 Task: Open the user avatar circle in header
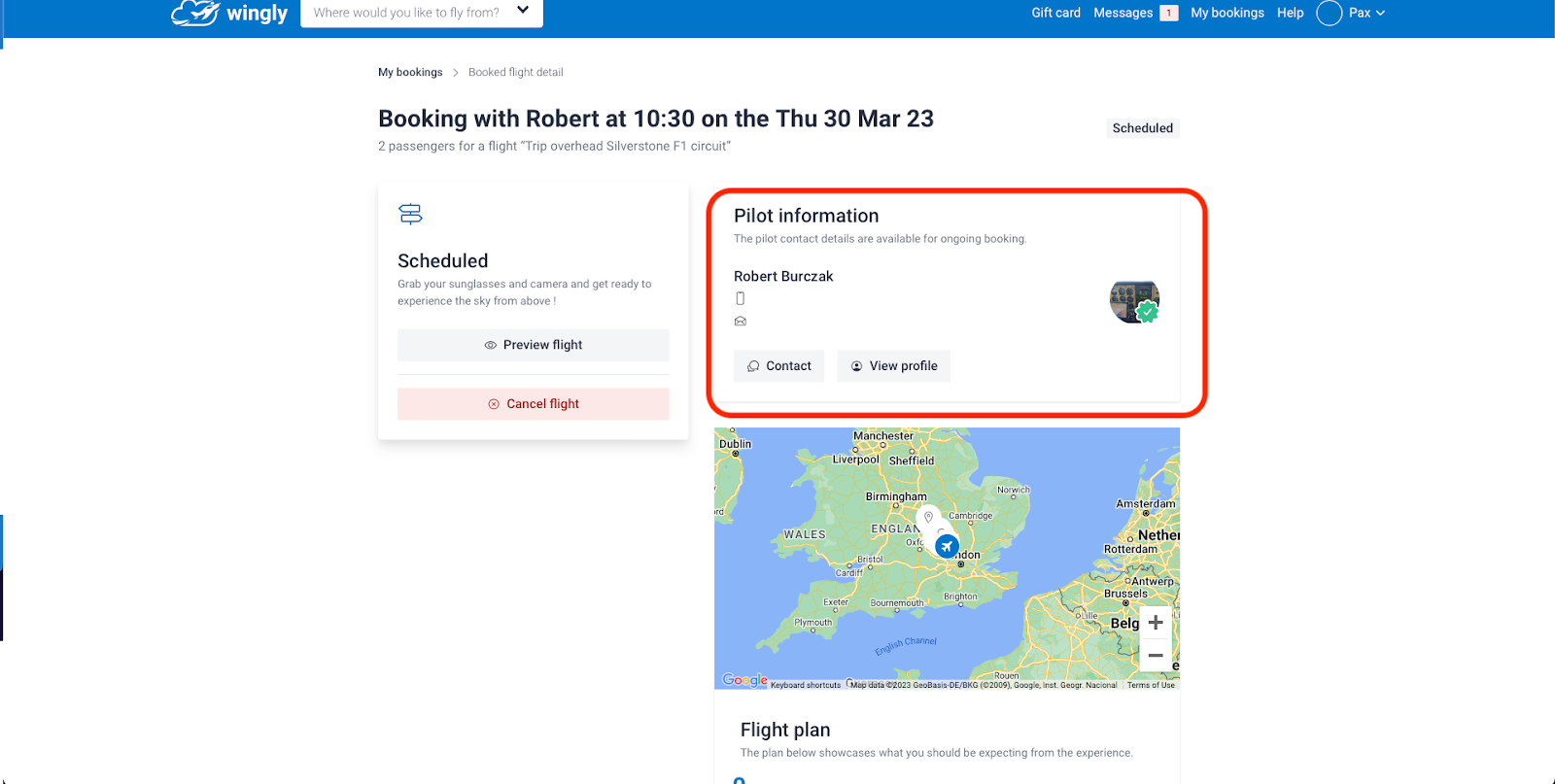(1329, 13)
